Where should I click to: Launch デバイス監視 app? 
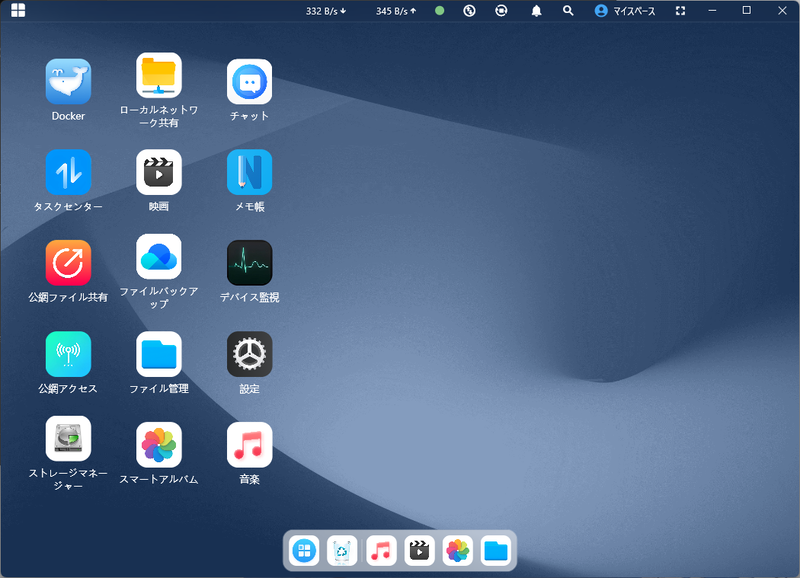(x=249, y=263)
